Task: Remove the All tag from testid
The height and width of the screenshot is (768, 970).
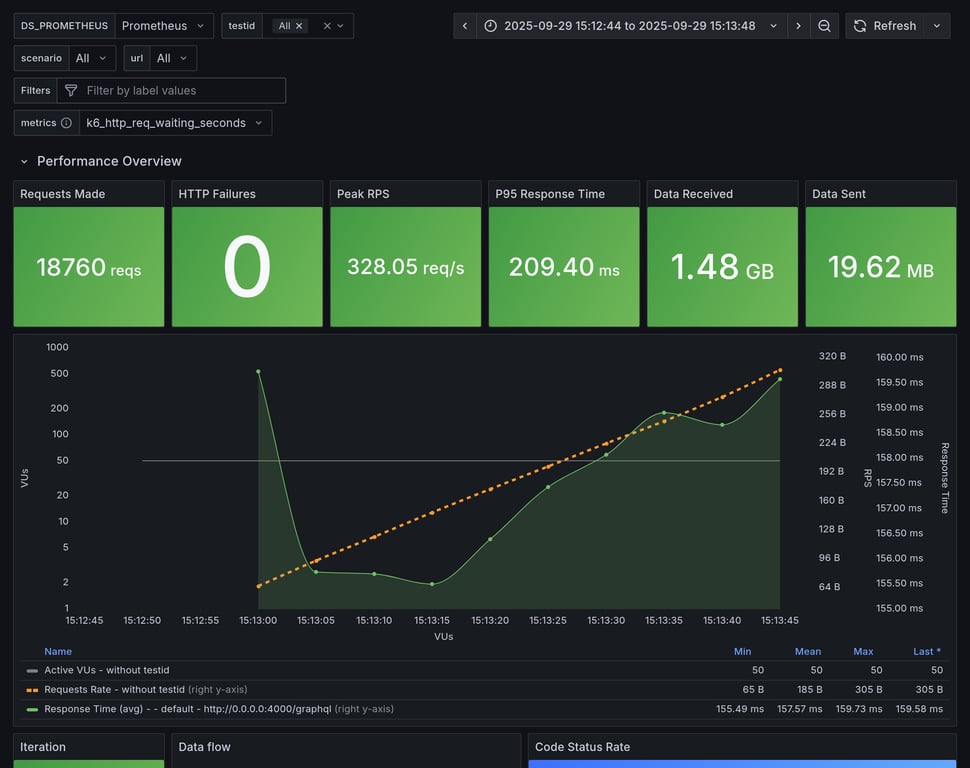Action: click(299, 26)
